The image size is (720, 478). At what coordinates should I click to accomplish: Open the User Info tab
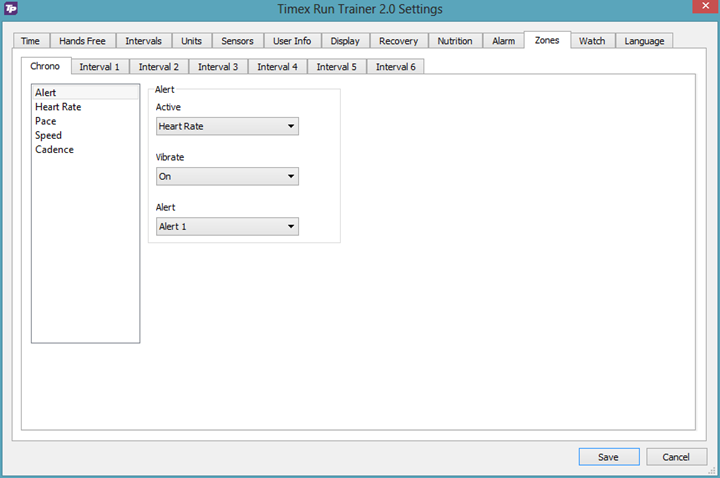pos(292,41)
